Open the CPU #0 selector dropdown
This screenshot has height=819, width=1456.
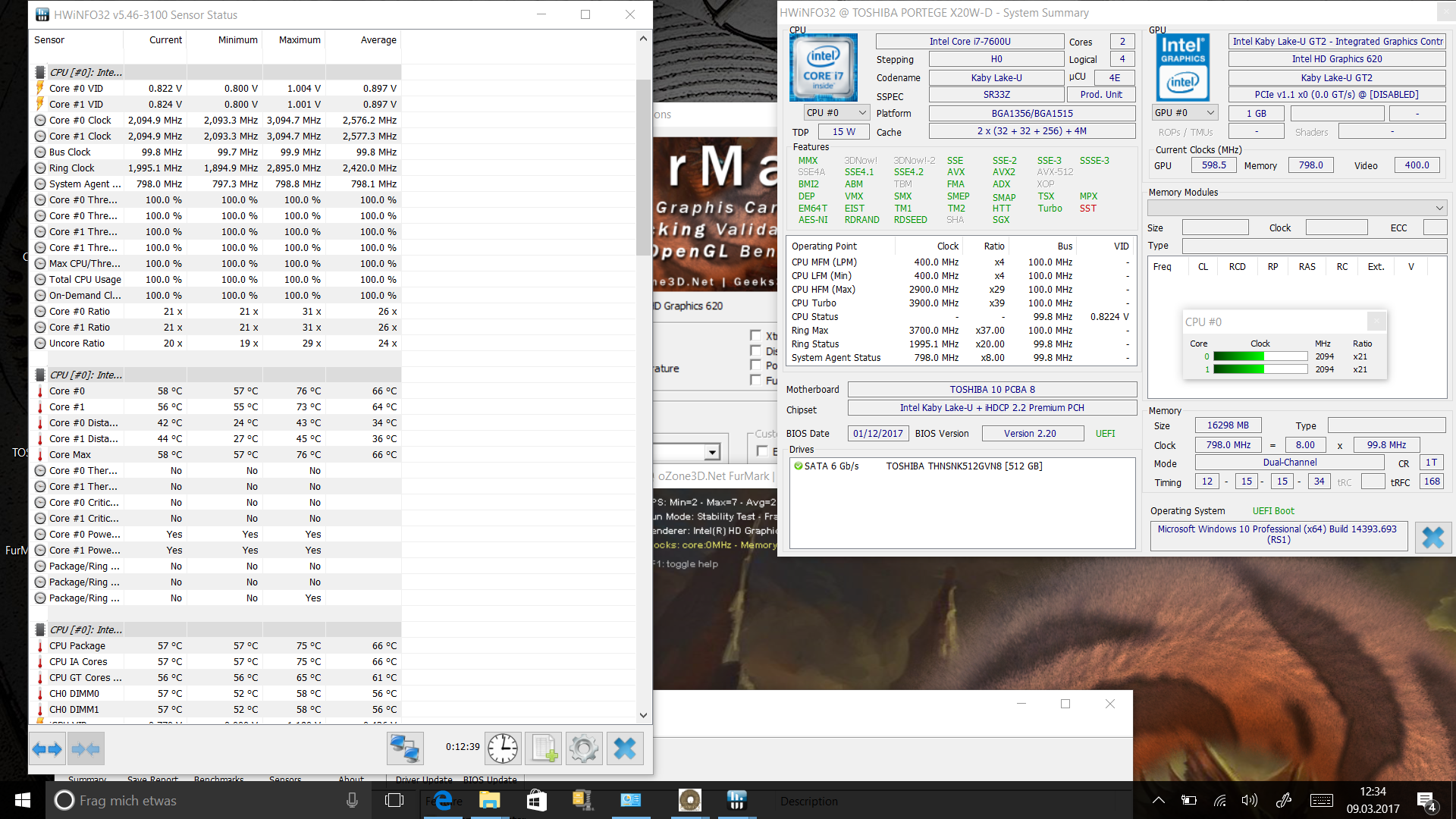tap(836, 113)
